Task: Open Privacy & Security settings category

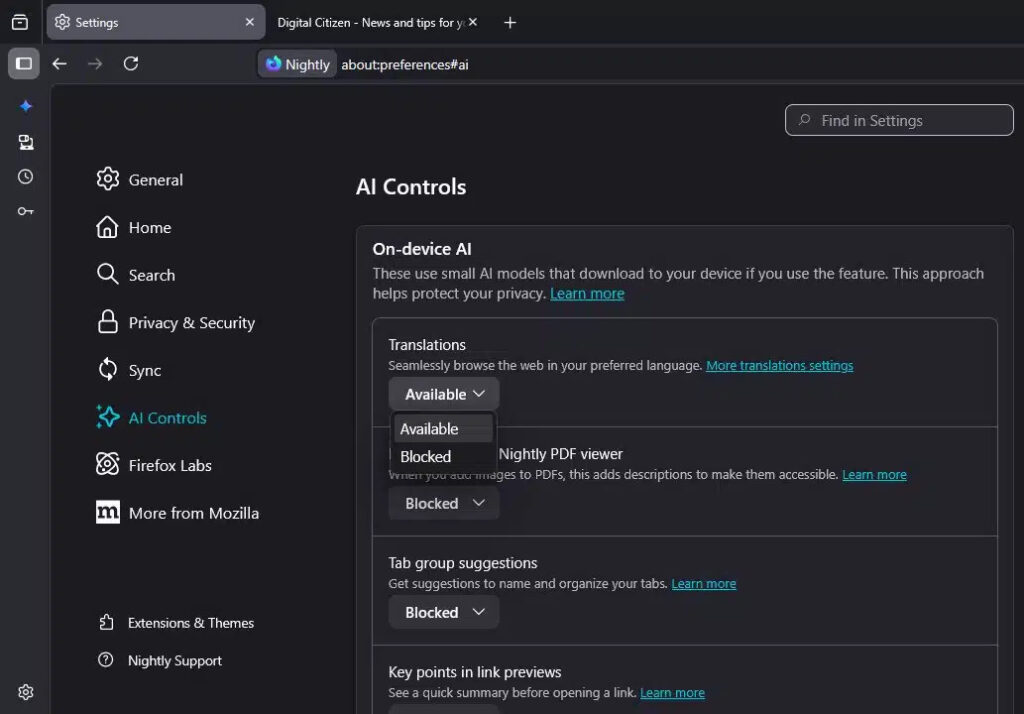Action: coord(191,323)
